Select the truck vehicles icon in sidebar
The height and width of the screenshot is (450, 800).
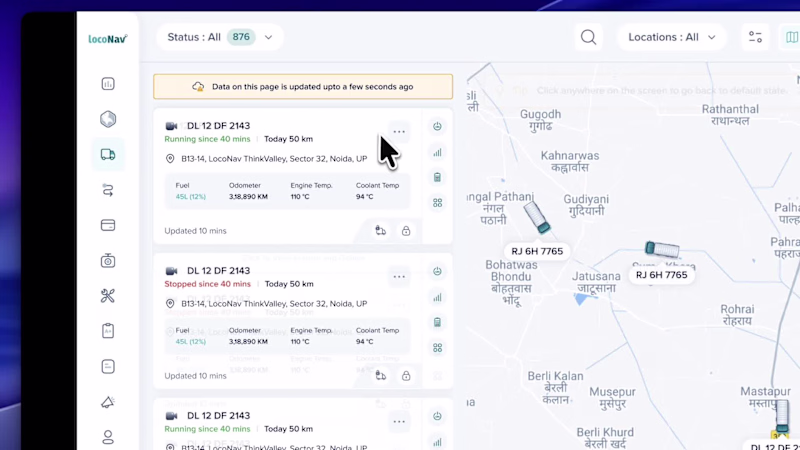[108, 155]
